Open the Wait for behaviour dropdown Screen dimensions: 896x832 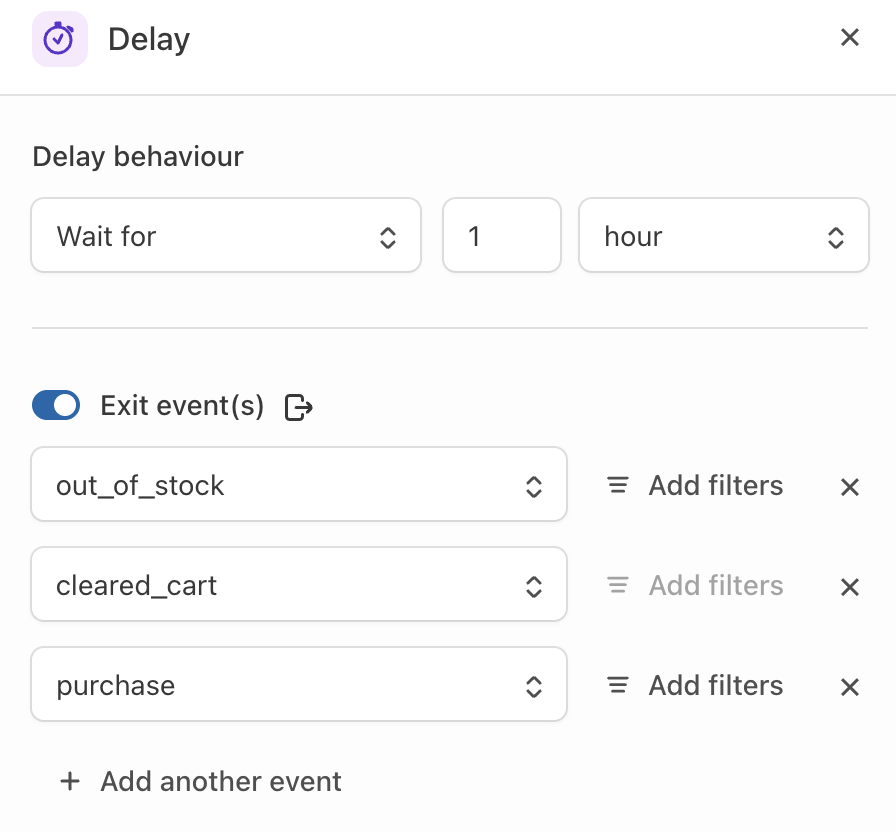tap(225, 236)
